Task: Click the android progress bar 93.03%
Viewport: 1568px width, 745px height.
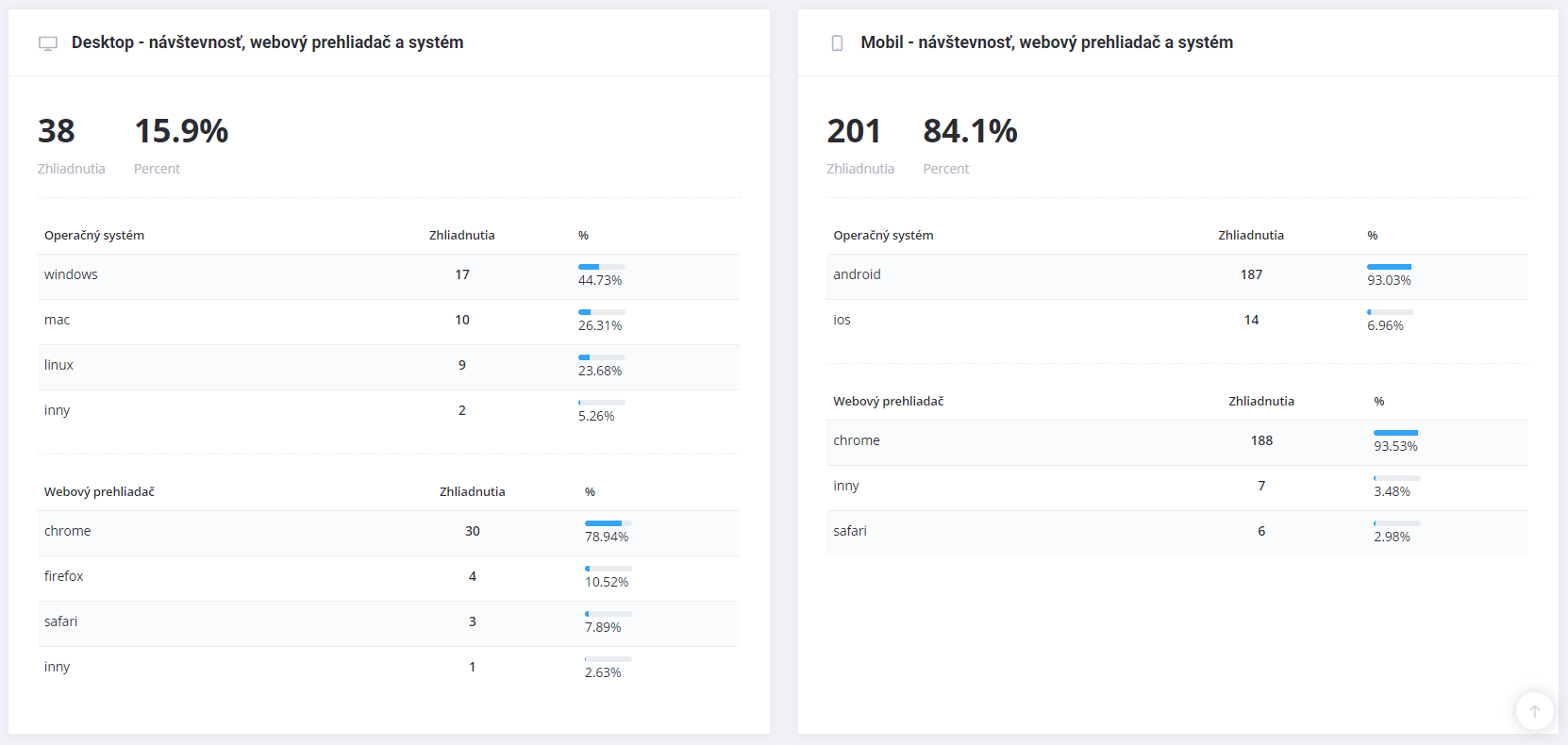Action: 1390,267
